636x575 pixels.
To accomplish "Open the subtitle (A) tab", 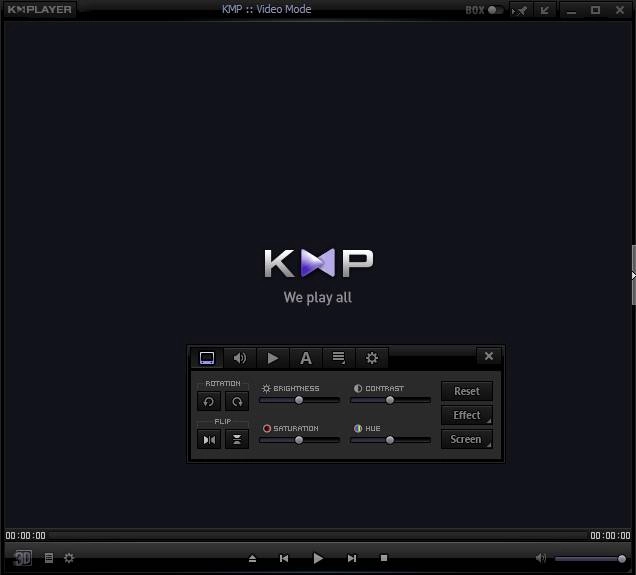I will point(306,358).
